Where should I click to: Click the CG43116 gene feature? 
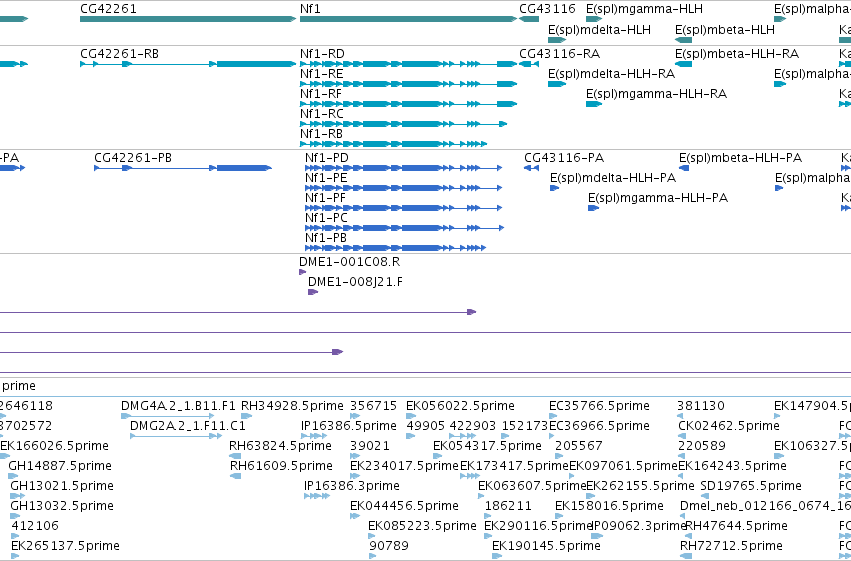529,19
